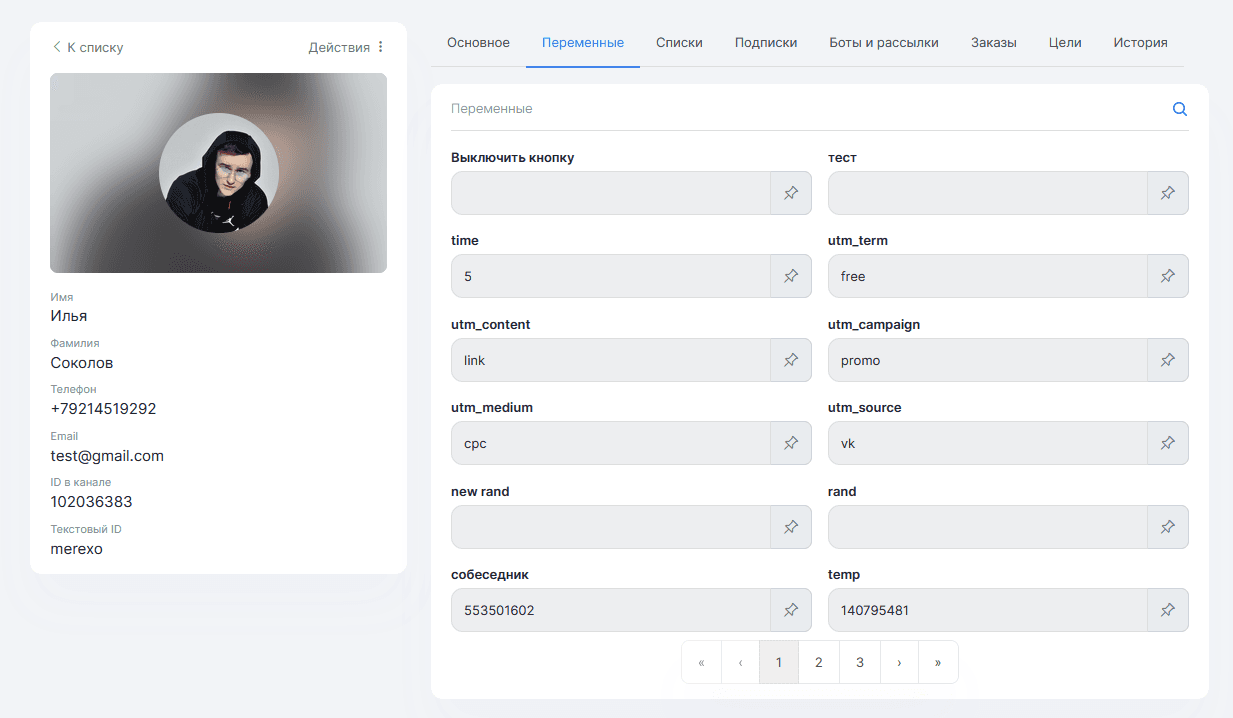The image size is (1233, 718).
Task: Go to next page of variables
Action: click(899, 662)
